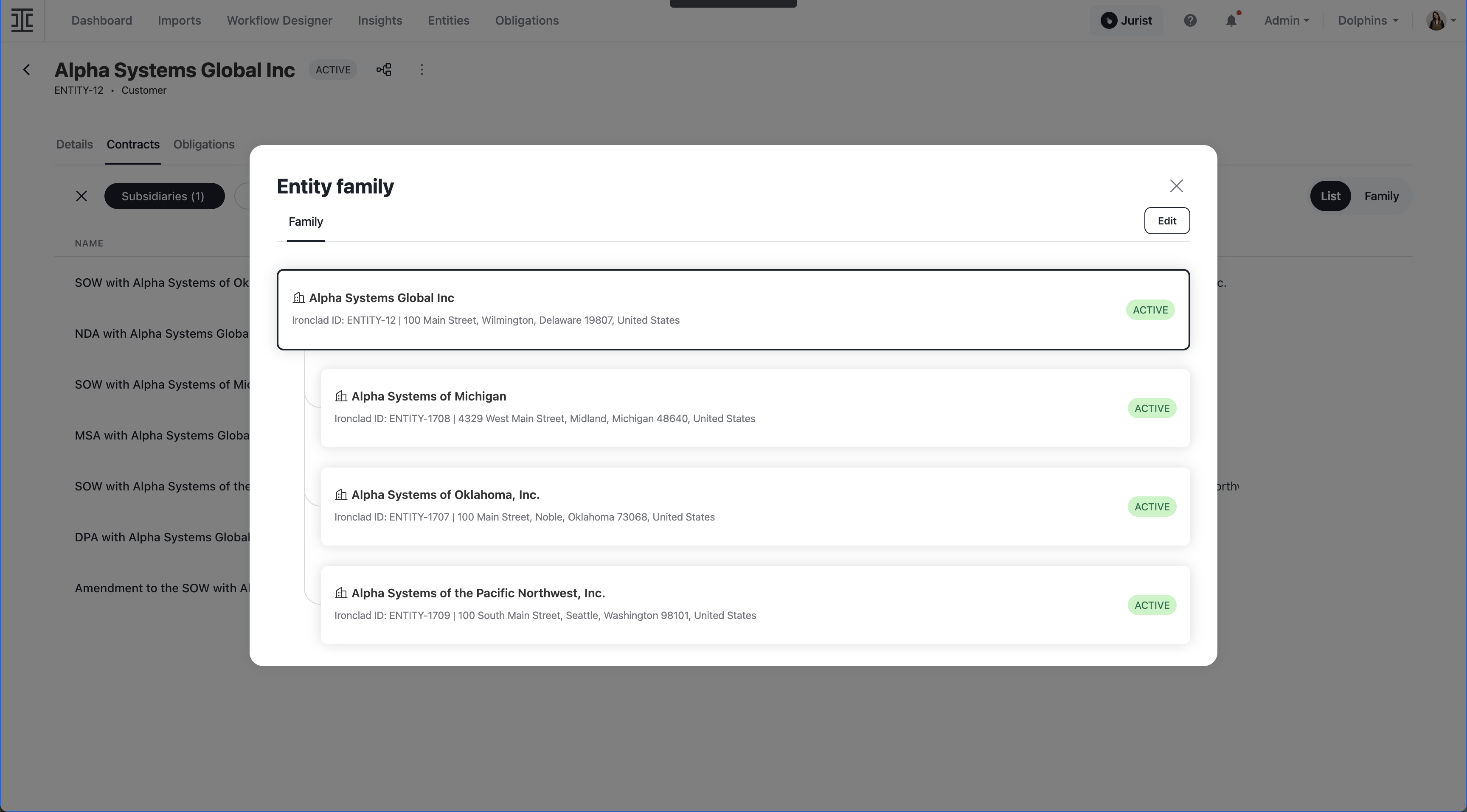Open Amendment to the SOW contract row
The width and height of the screenshot is (1467, 812).
point(162,588)
